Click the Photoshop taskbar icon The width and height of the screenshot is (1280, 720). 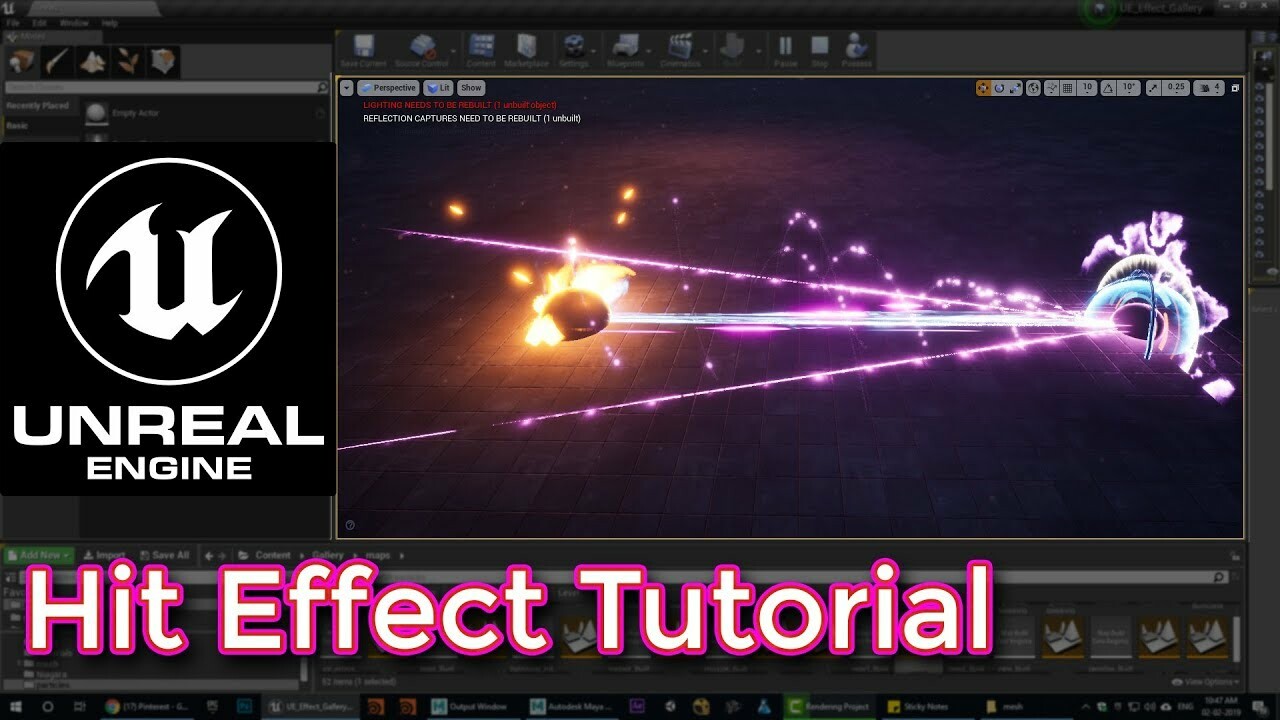point(244,706)
